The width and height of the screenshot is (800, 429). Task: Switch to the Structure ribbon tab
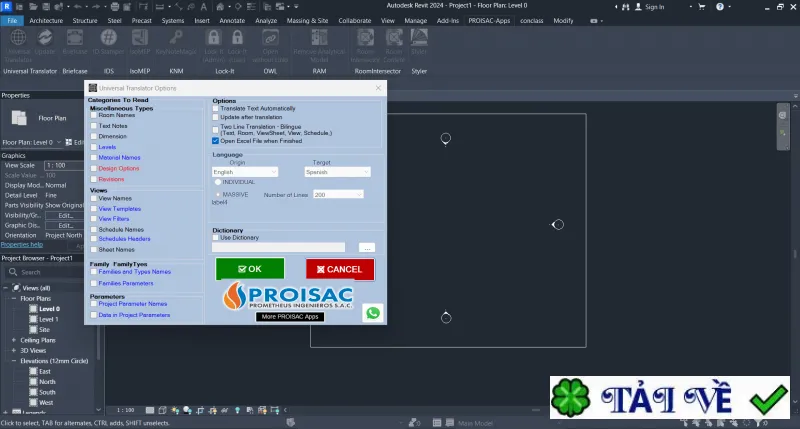click(x=85, y=20)
